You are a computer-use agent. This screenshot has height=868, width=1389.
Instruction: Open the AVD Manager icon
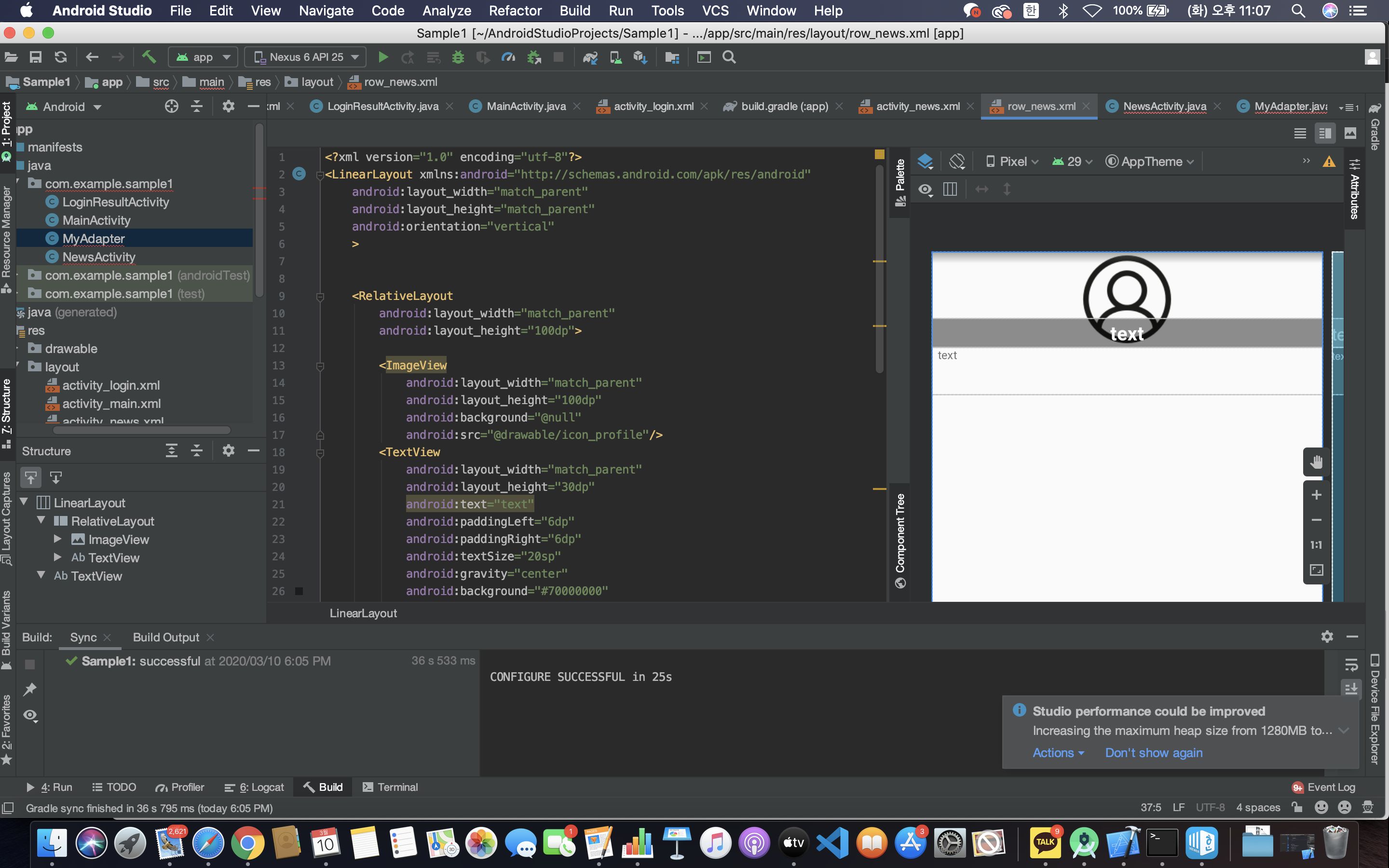(x=616, y=57)
